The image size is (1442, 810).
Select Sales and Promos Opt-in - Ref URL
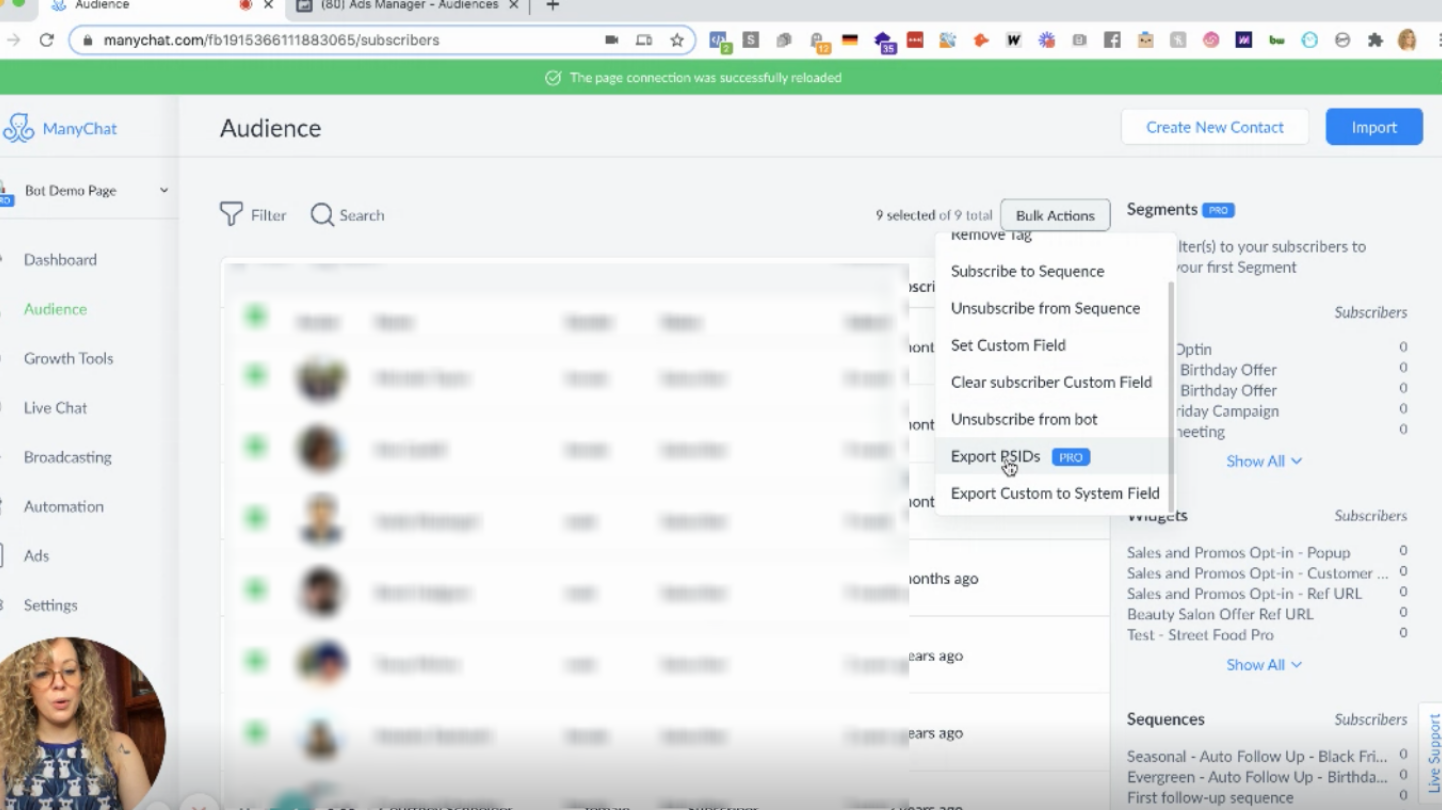pos(1244,593)
